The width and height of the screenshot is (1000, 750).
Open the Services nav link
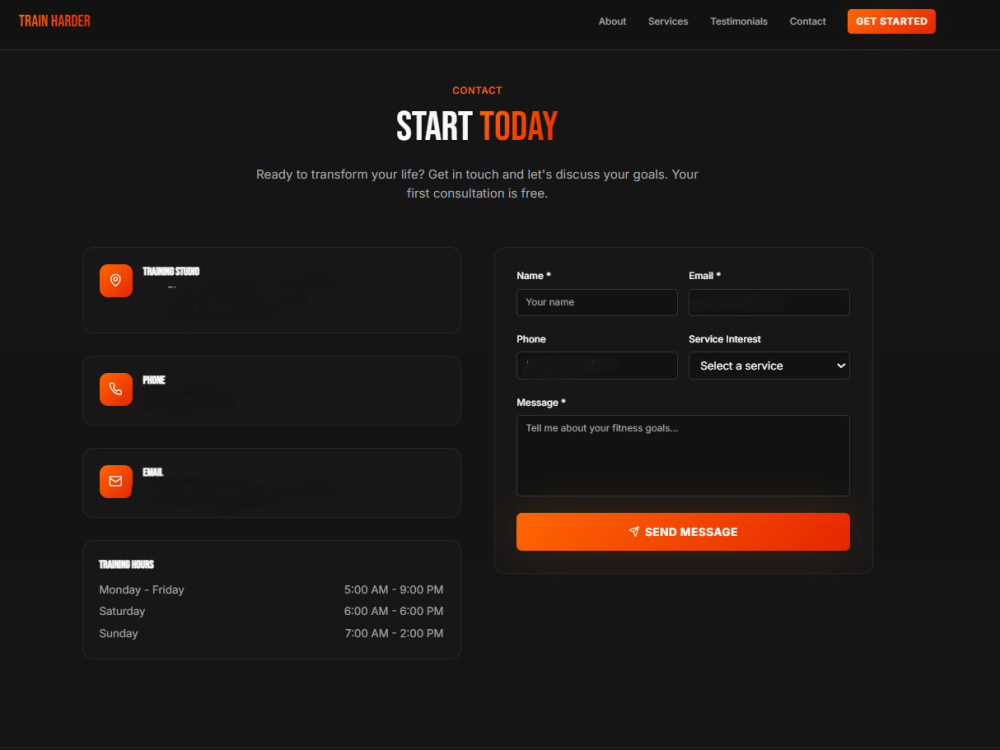(668, 21)
